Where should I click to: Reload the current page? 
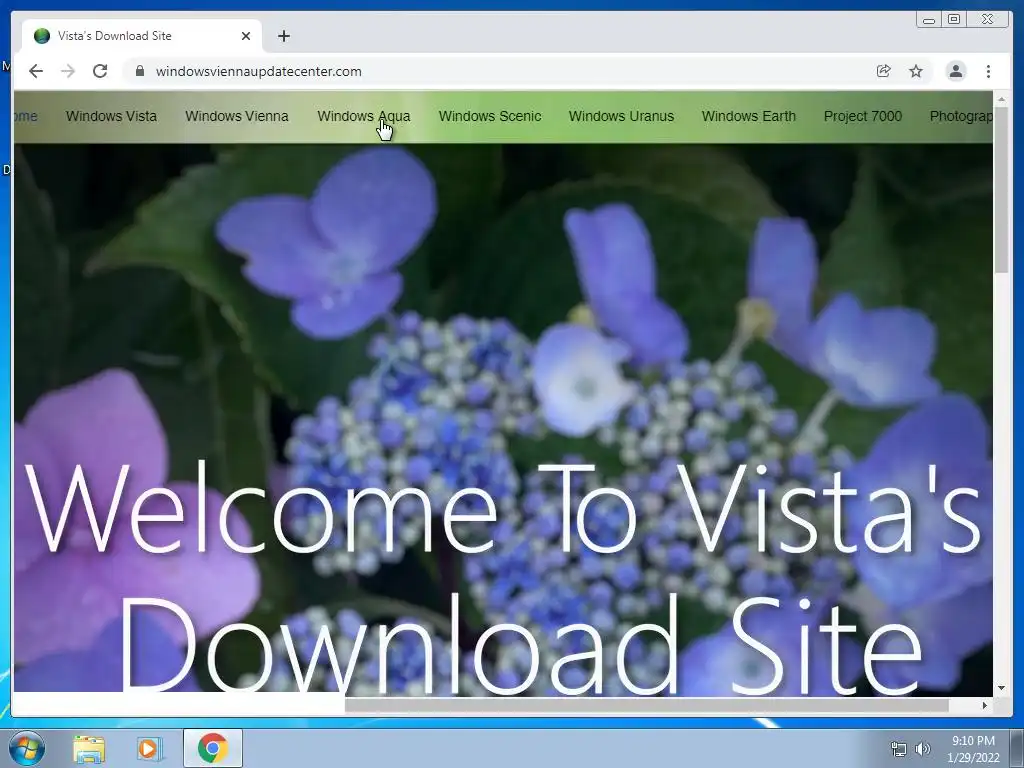click(x=100, y=71)
